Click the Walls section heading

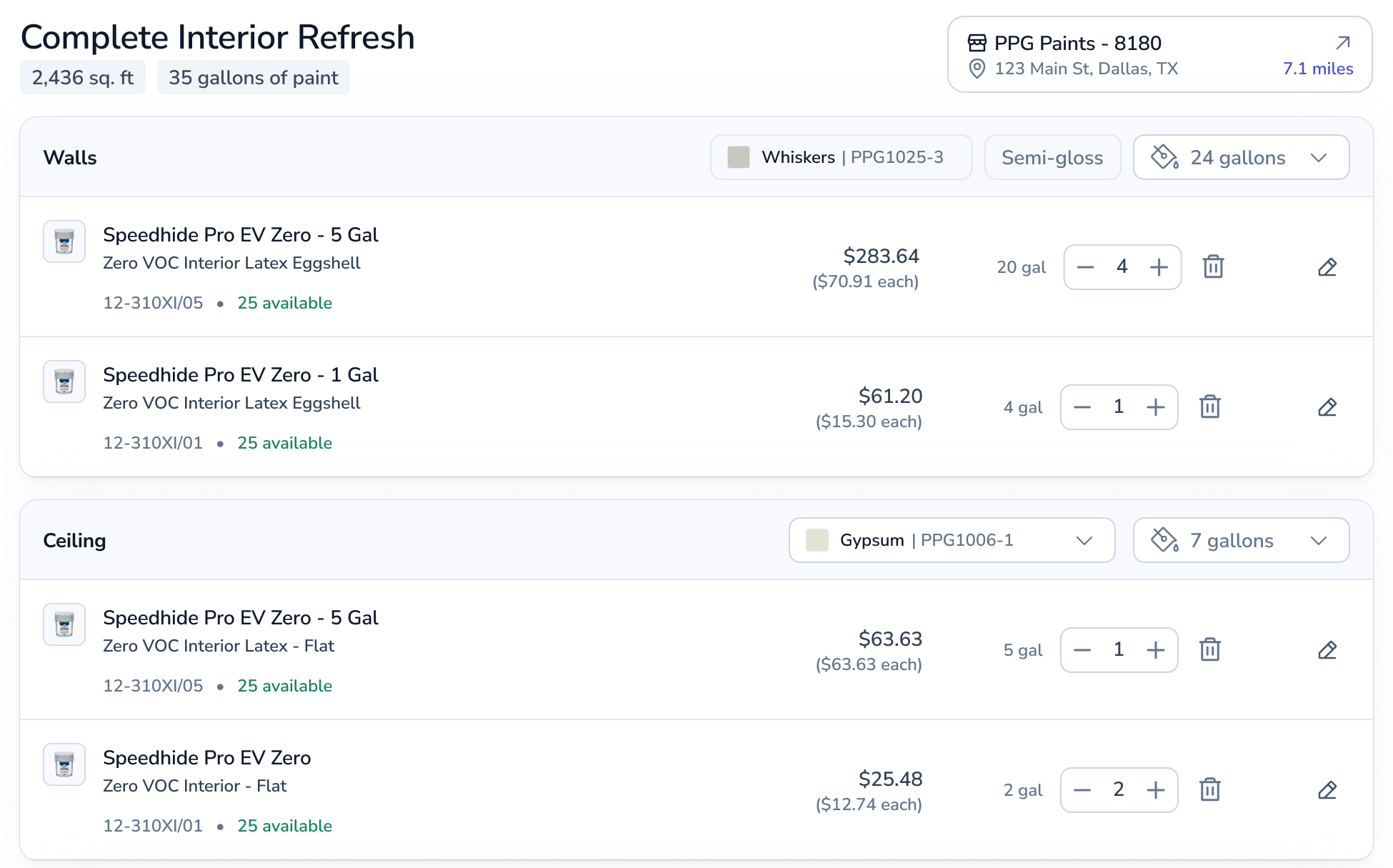point(70,157)
